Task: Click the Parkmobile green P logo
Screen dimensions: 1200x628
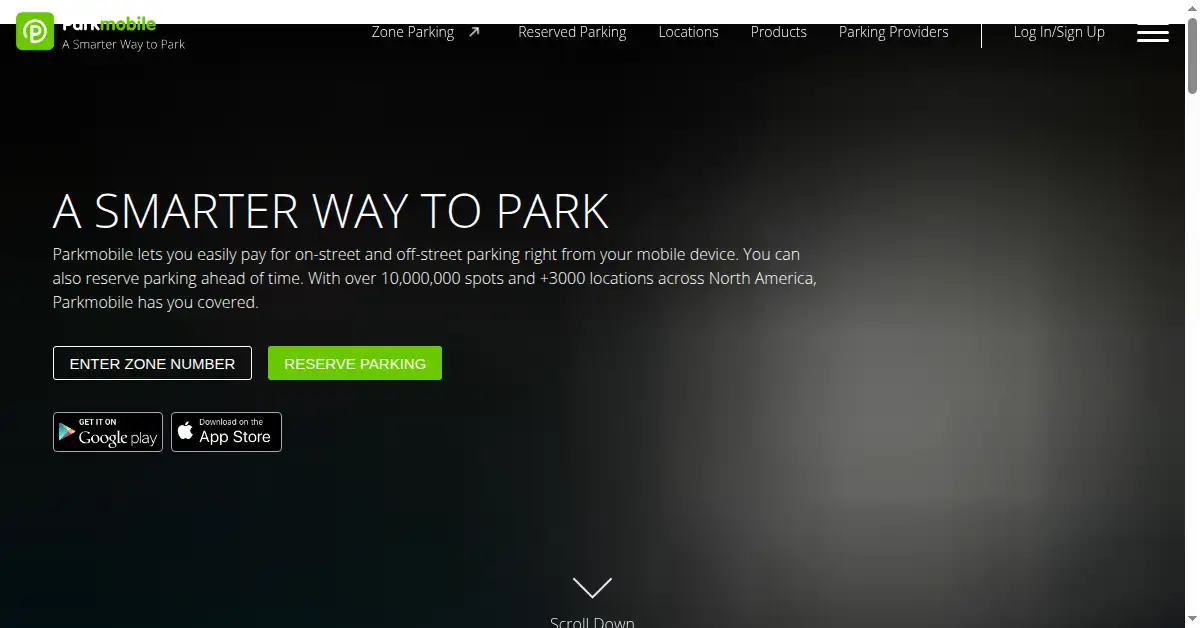Action: pos(35,32)
